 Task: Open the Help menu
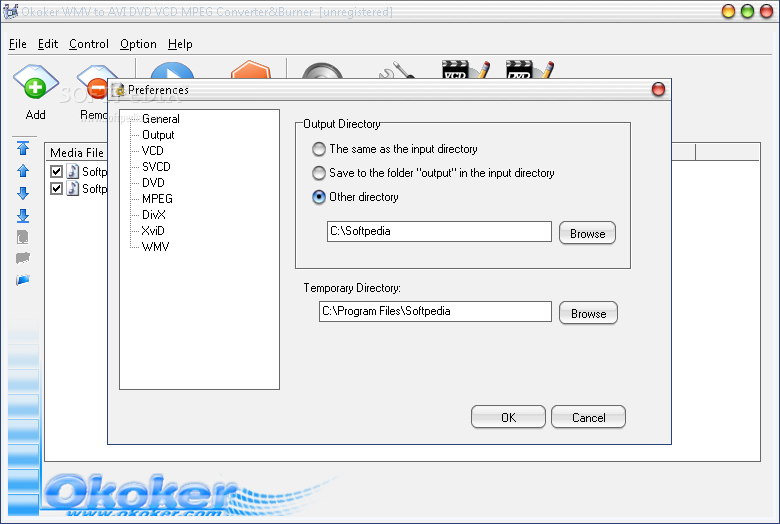coord(180,44)
